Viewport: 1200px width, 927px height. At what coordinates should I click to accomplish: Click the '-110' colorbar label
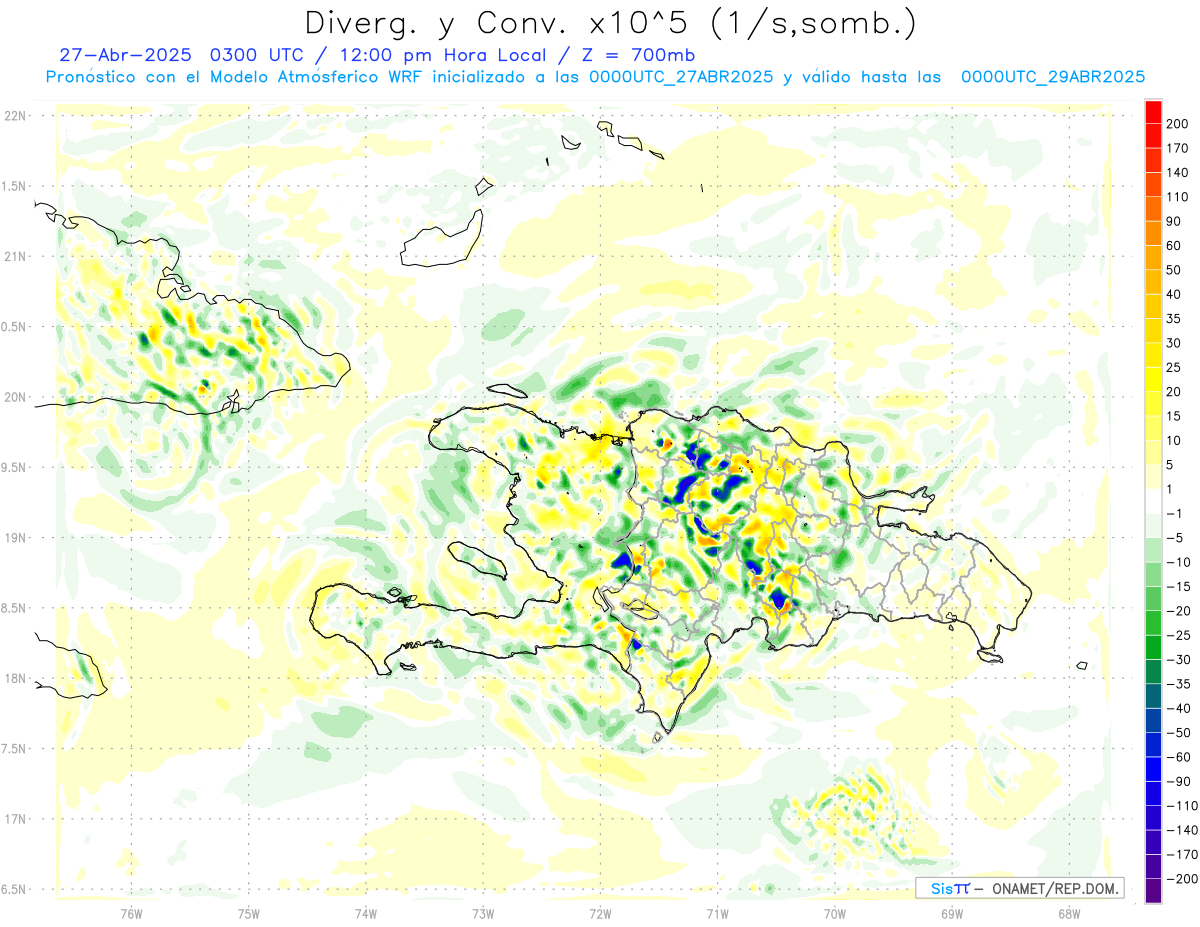pos(1183,806)
